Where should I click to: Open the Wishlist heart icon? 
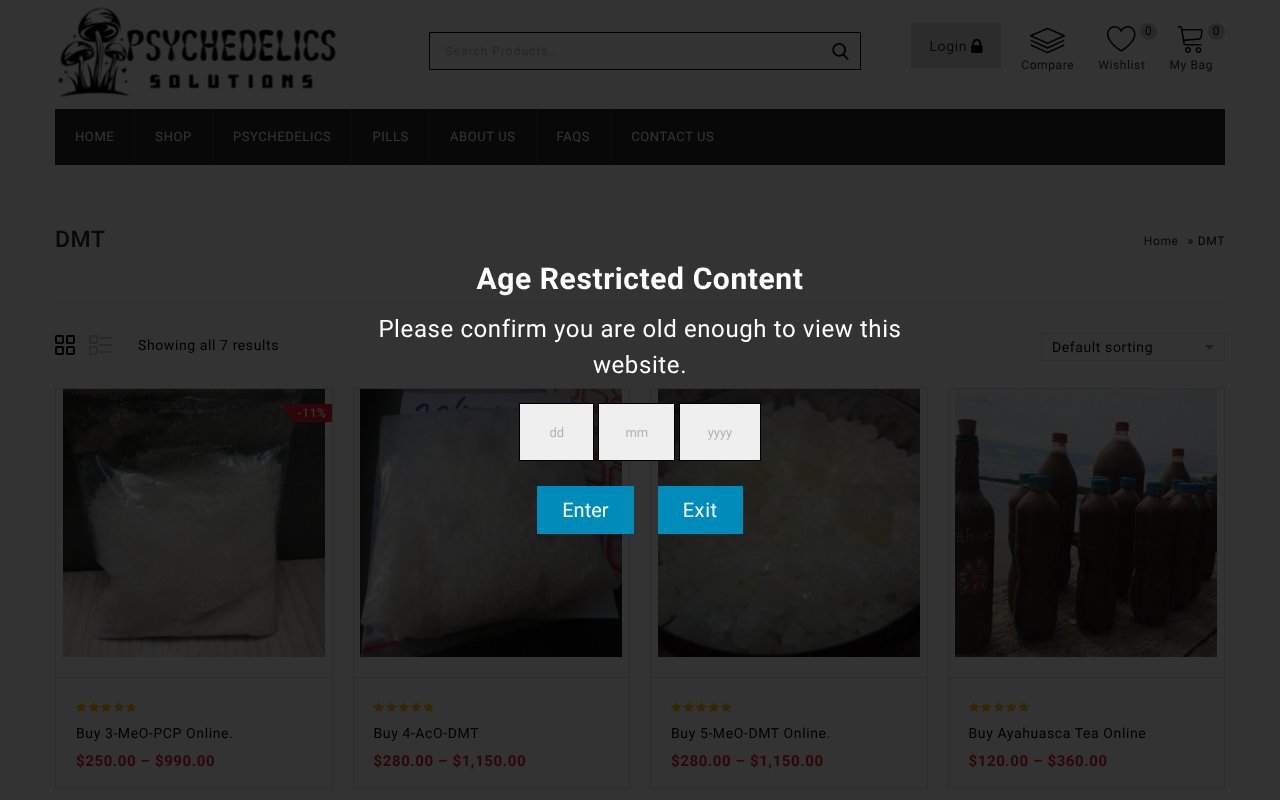coord(1121,40)
